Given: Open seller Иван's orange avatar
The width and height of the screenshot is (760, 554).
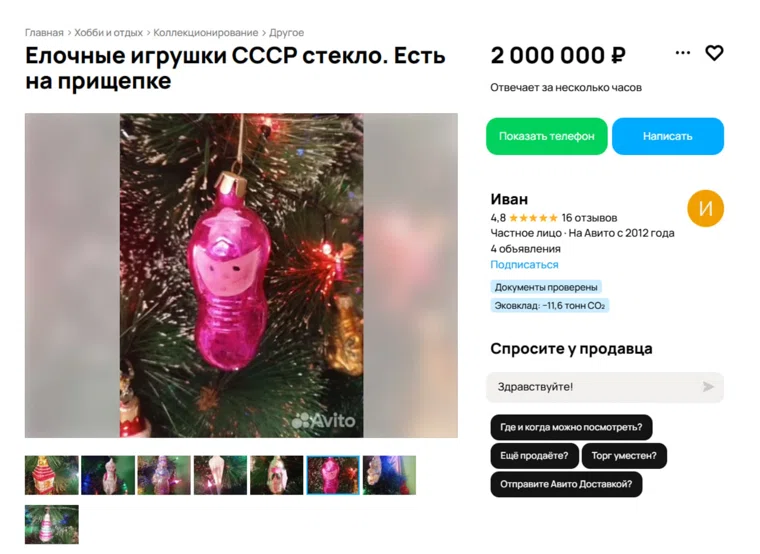Looking at the screenshot, I should point(705,209).
